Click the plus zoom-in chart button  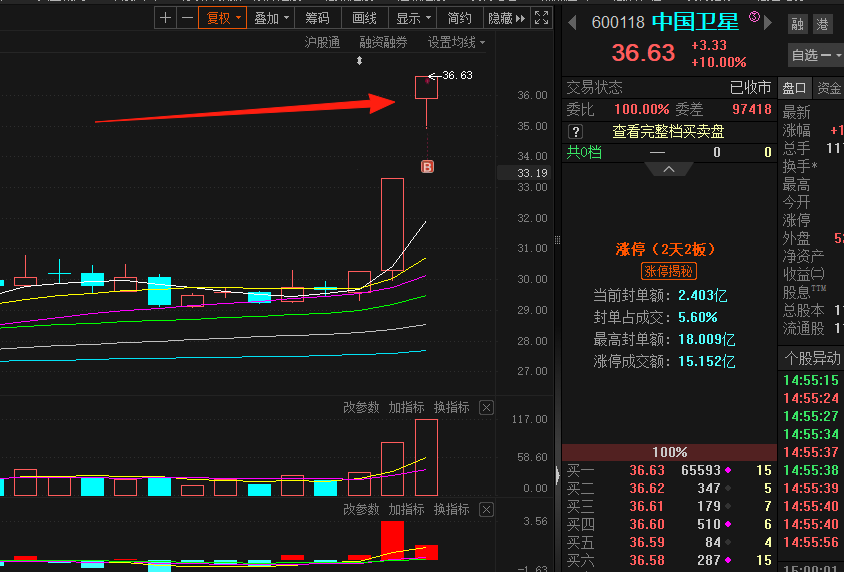tap(165, 18)
